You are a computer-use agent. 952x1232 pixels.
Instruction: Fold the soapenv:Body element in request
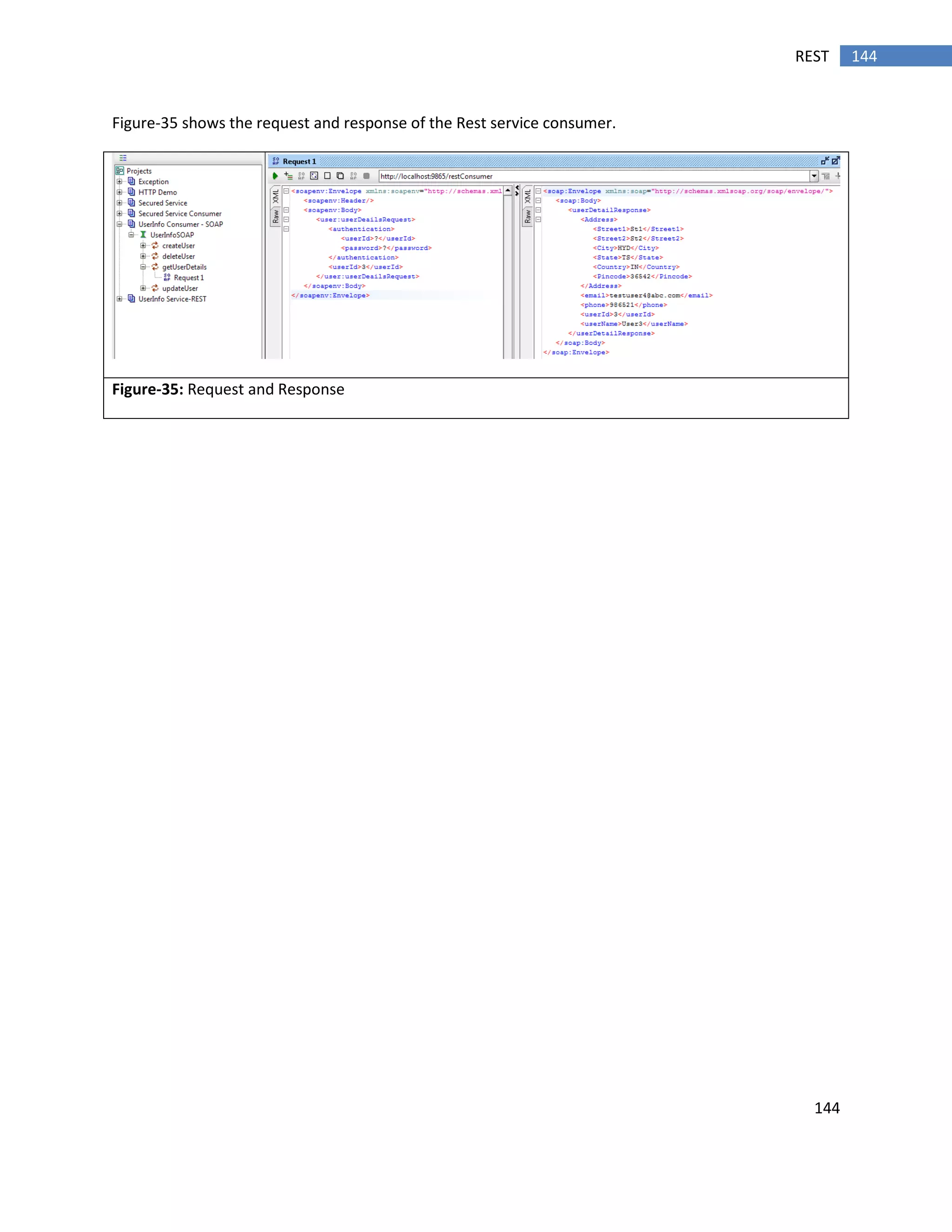click(x=286, y=210)
